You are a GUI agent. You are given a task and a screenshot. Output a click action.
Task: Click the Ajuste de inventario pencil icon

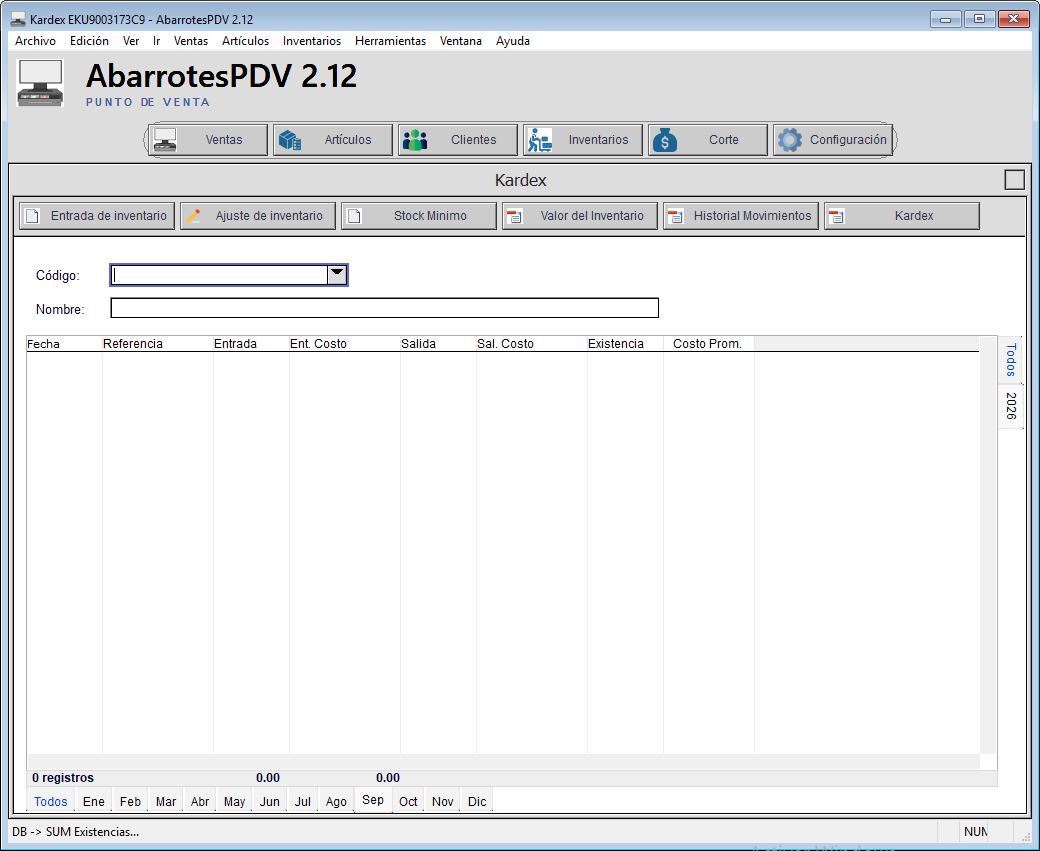(193, 216)
